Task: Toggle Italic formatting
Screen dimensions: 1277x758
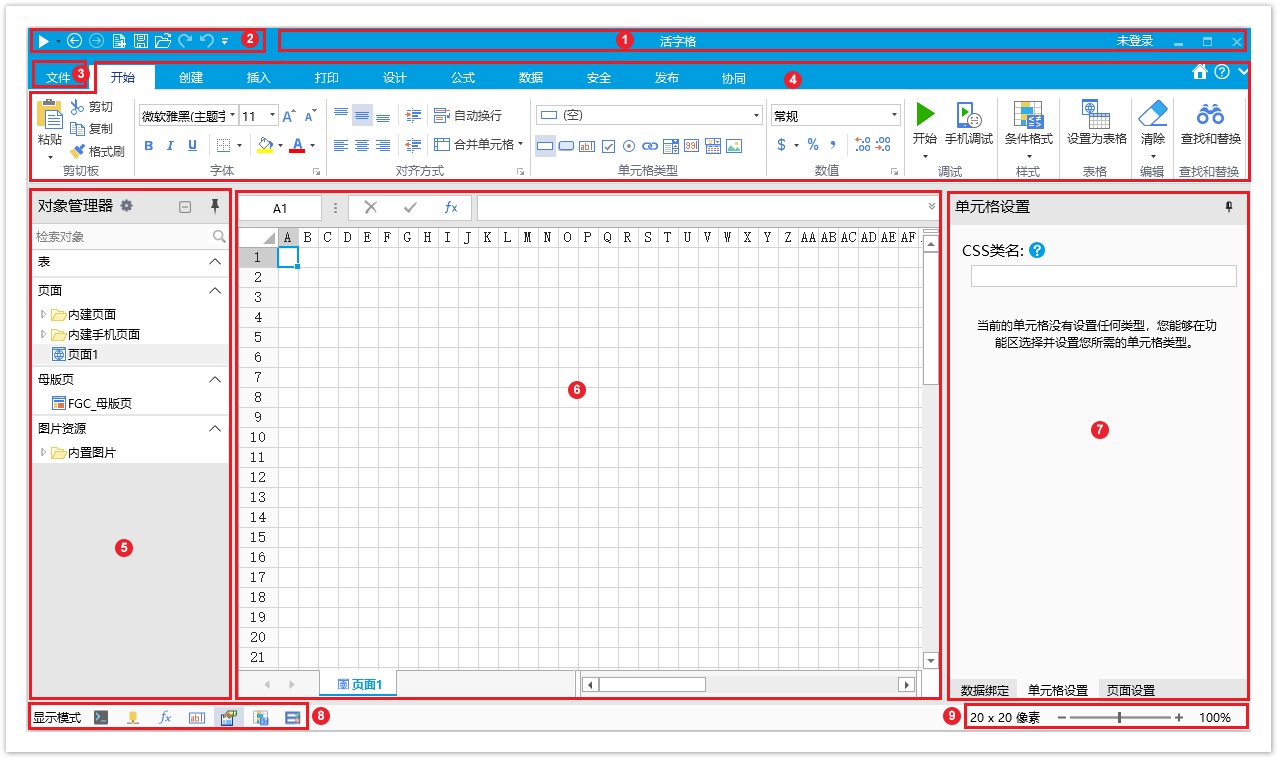Action: pyautogui.click(x=170, y=145)
